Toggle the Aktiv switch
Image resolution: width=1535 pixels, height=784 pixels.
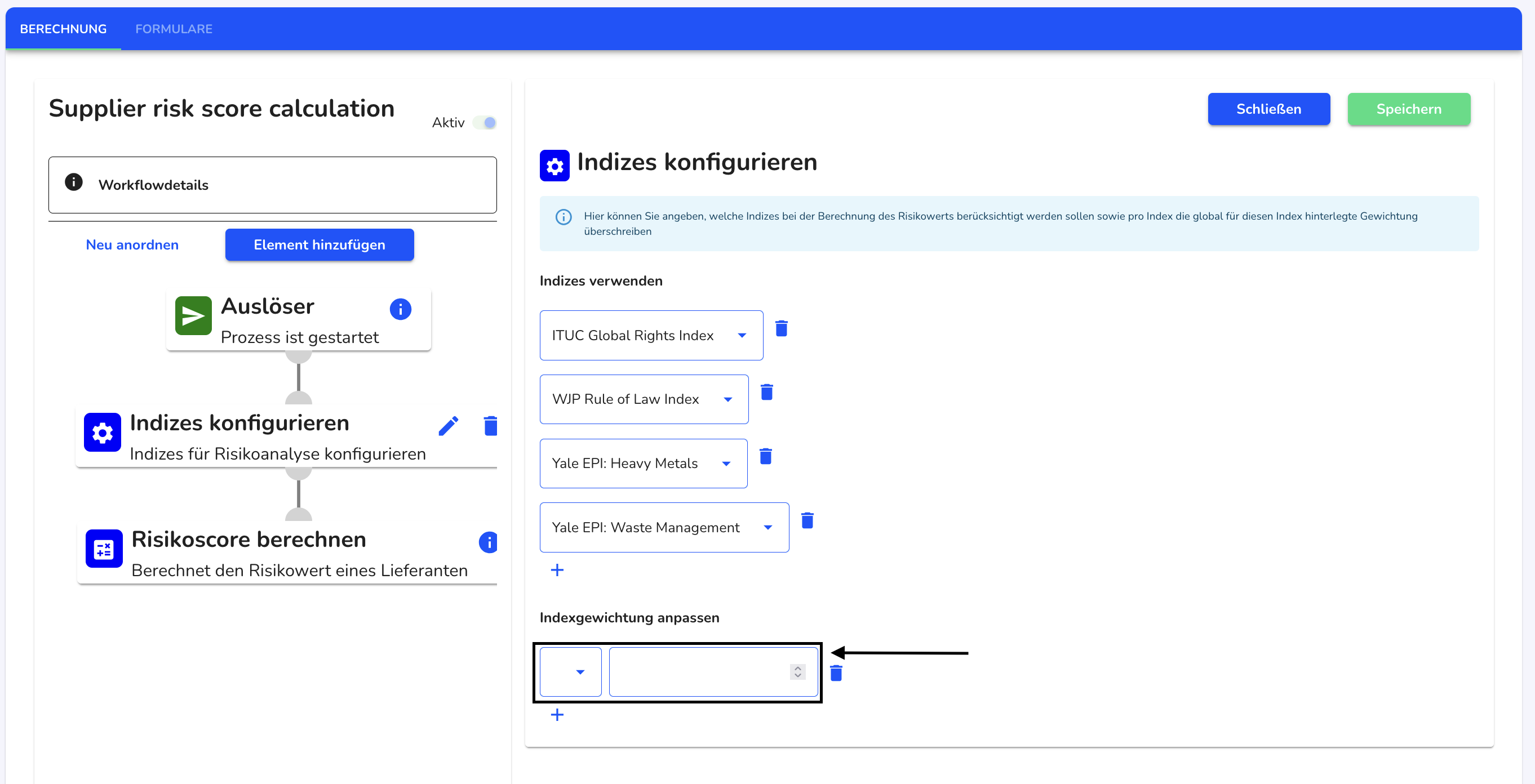[484, 123]
